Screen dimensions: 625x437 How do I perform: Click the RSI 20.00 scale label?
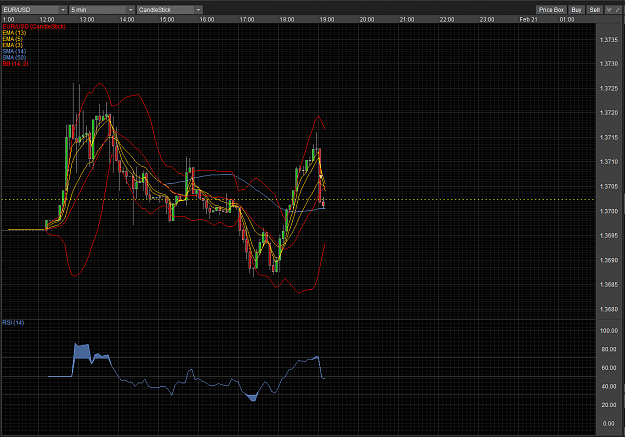609,405
